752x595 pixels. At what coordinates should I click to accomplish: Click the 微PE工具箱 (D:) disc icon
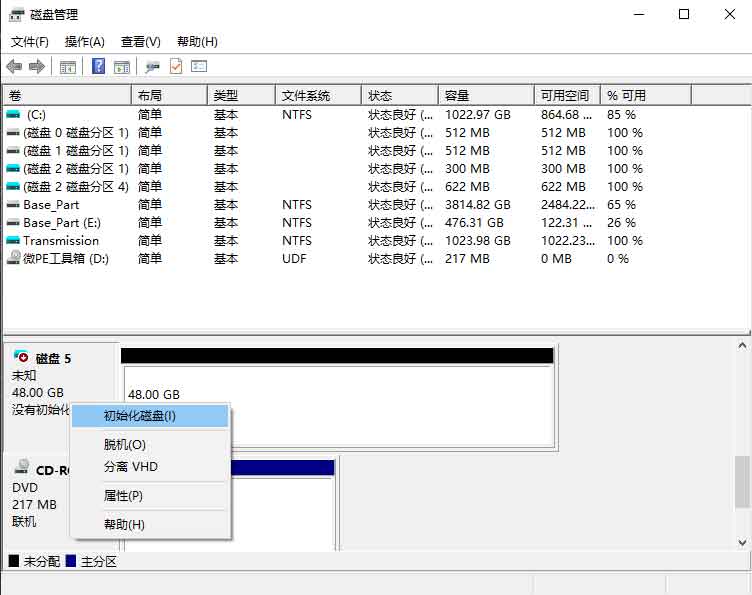click(x=13, y=258)
